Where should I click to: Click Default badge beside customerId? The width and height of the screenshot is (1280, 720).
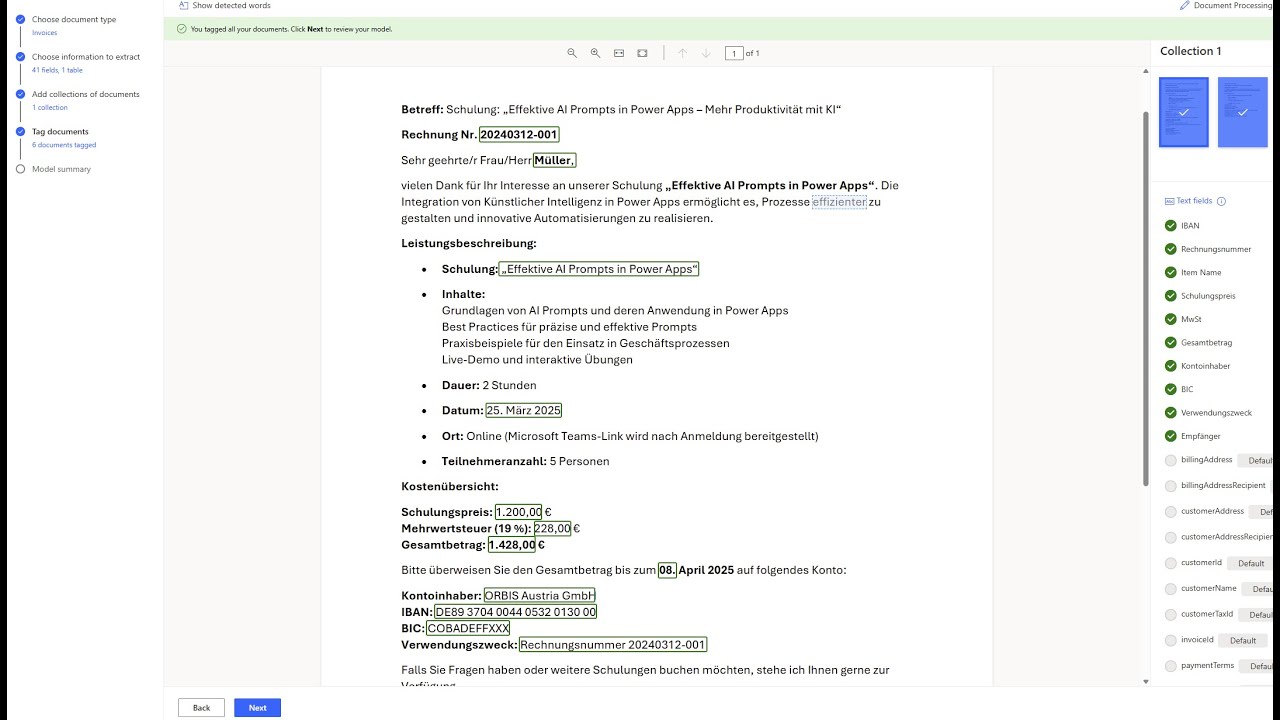pos(1252,563)
